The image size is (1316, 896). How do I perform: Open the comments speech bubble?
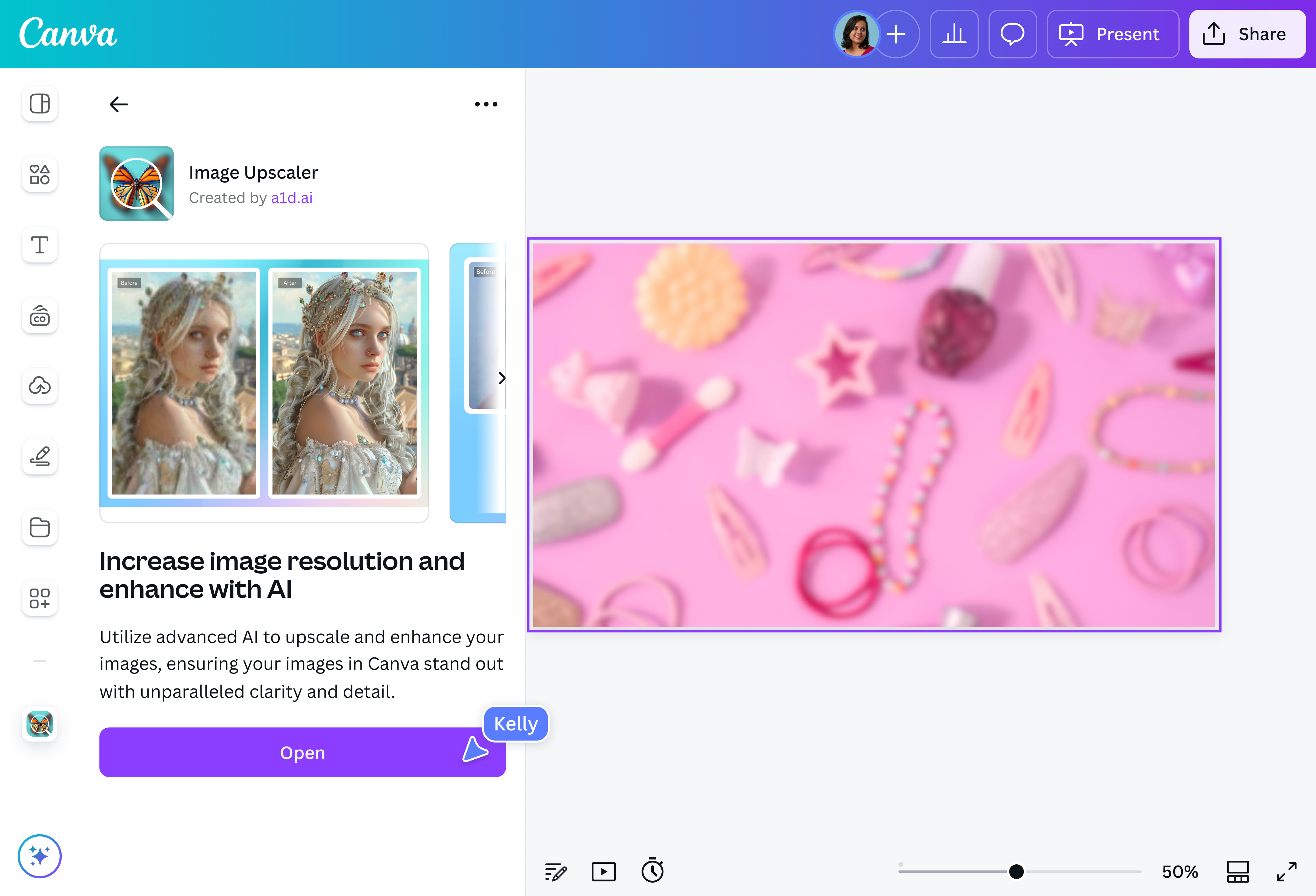click(1013, 34)
